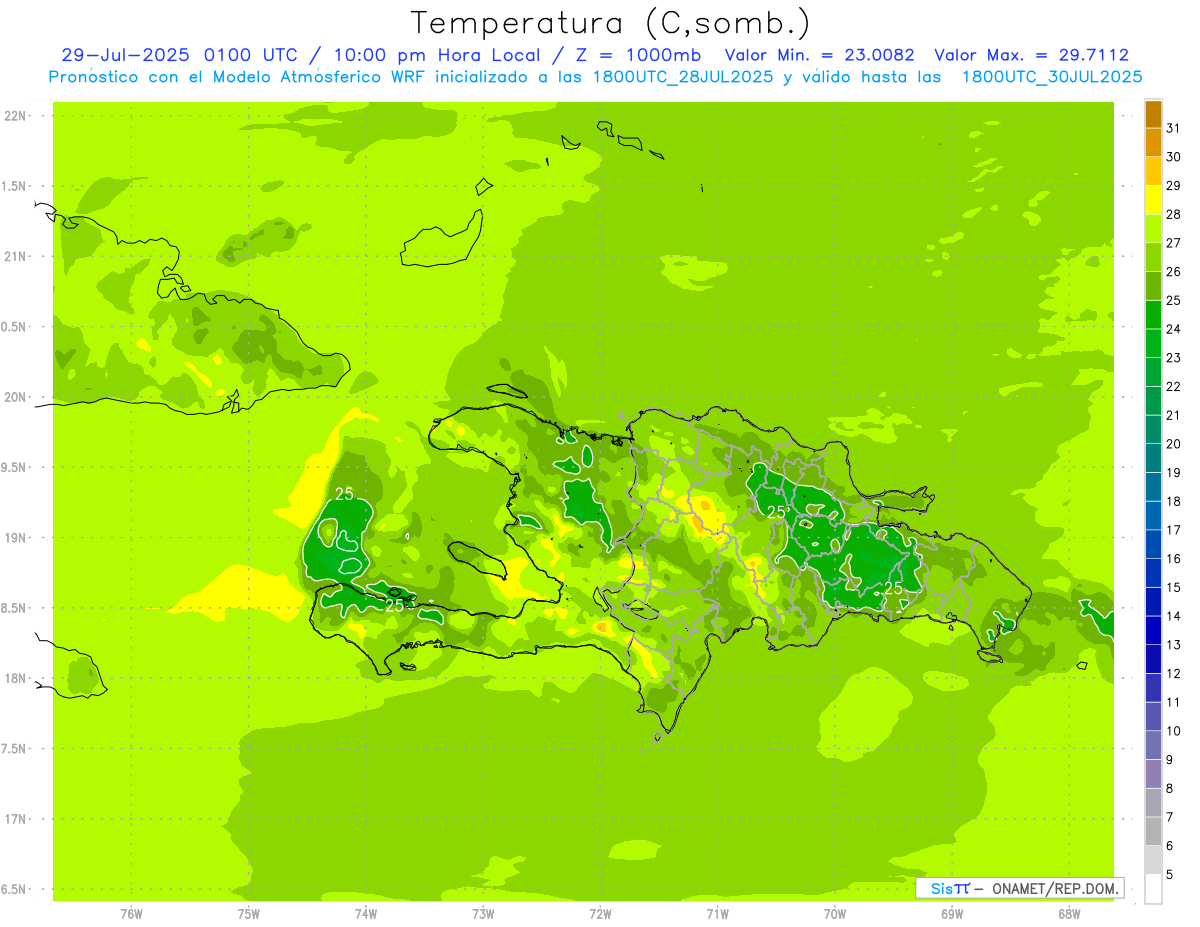The height and width of the screenshot is (927, 1200).
Task: Click the "75W" longitude label
Action: (249, 914)
